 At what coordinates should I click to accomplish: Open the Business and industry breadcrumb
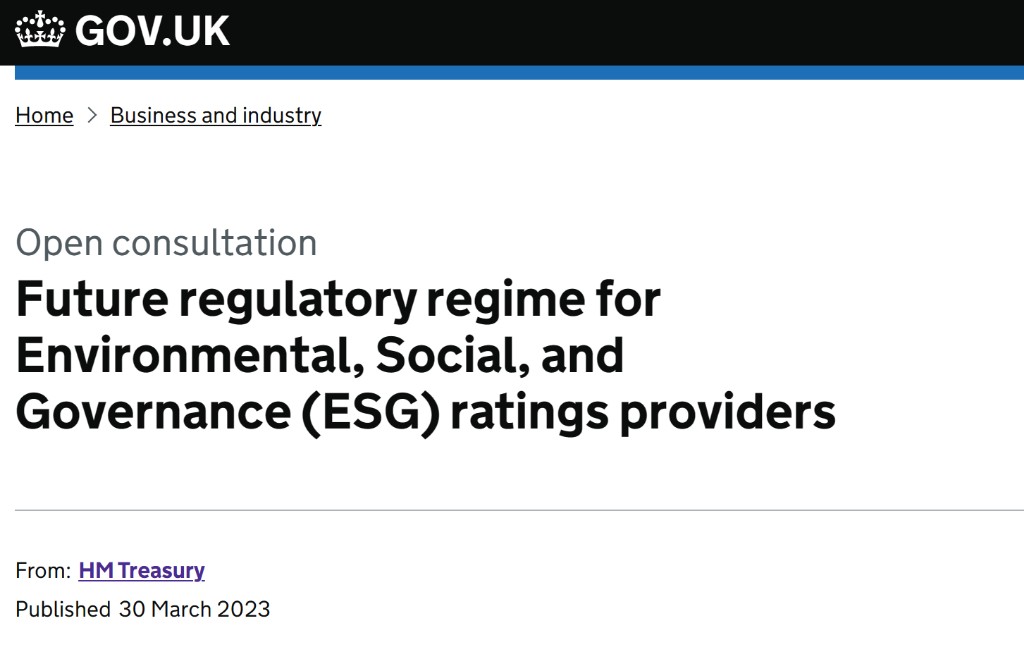coord(215,116)
